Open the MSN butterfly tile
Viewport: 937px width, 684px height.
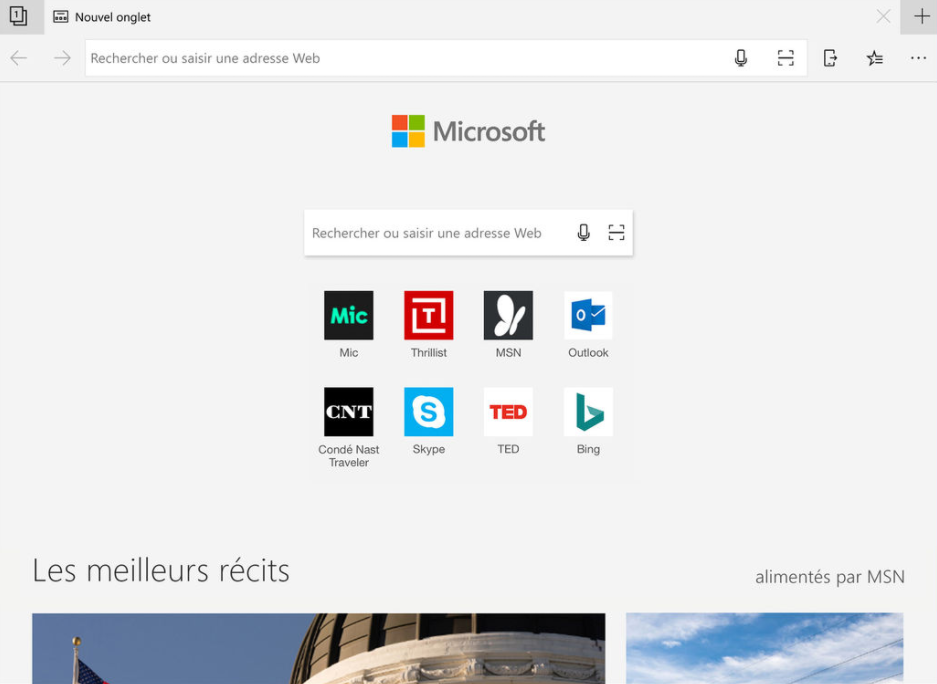(508, 315)
